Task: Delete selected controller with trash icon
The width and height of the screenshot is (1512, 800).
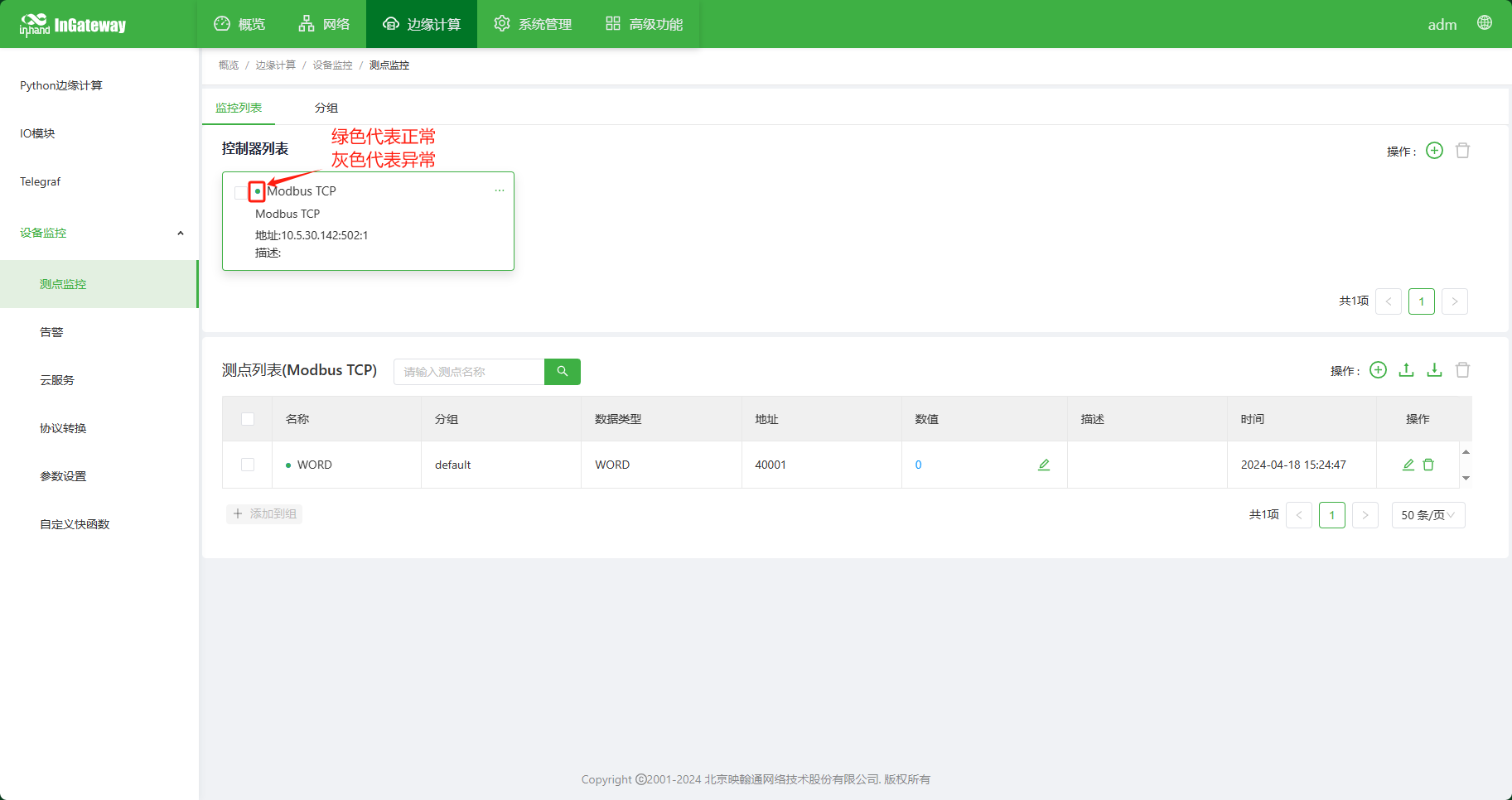Action: point(1463,150)
